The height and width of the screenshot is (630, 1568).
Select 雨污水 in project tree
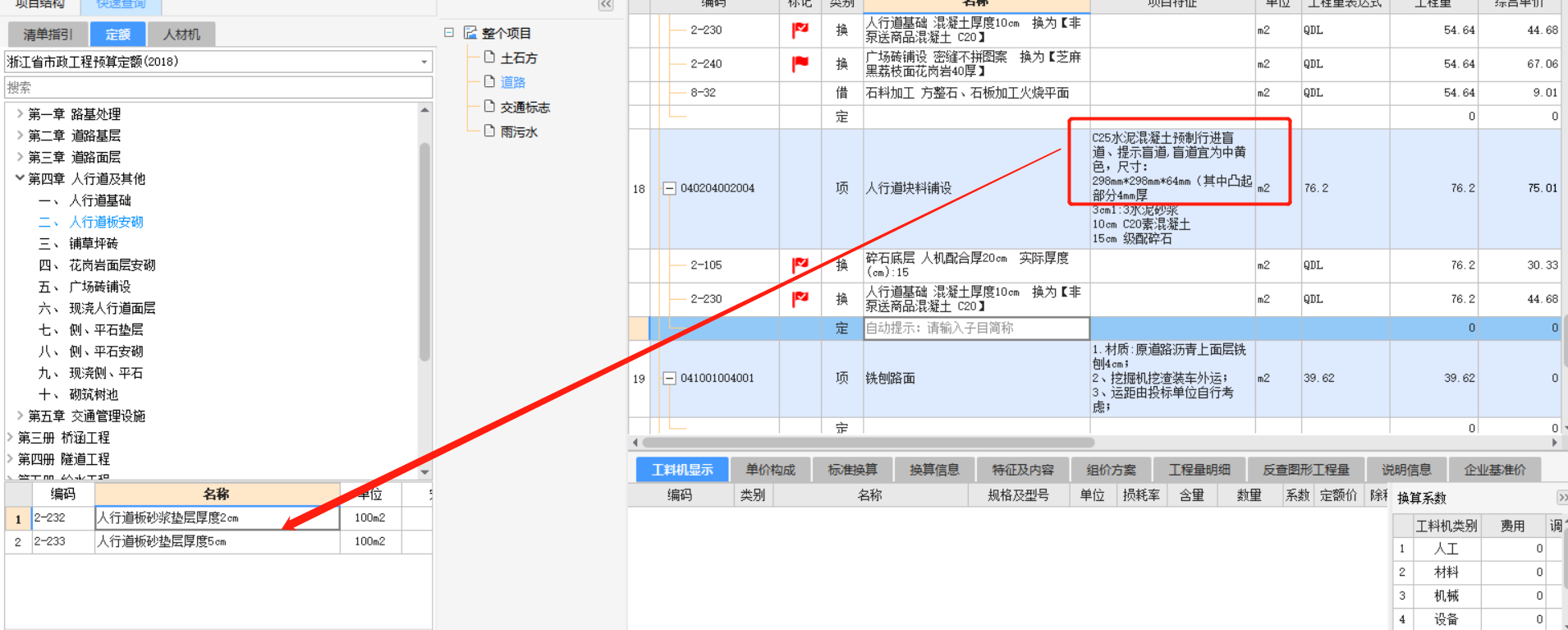click(519, 131)
